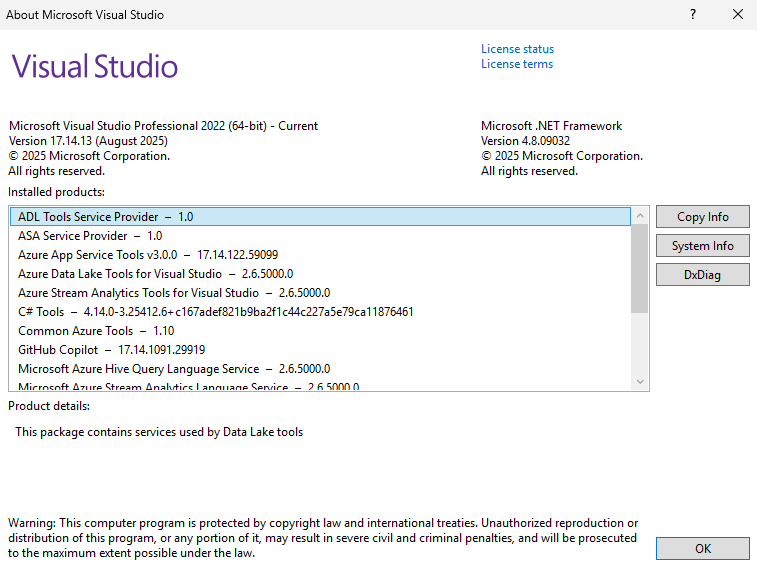Click the Version 4.8.09032 text
757x565 pixels.
(525, 141)
